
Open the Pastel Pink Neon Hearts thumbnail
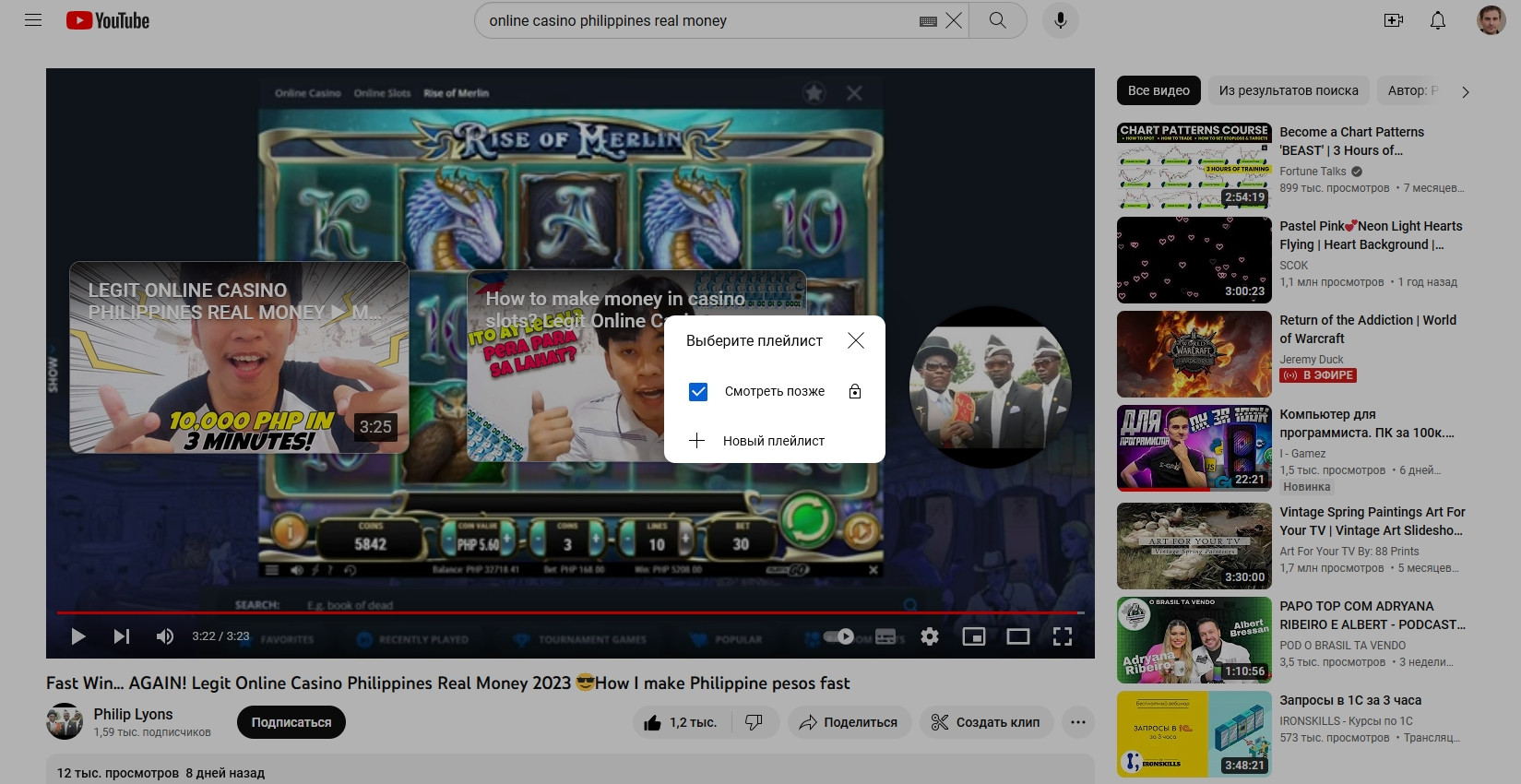coord(1194,260)
